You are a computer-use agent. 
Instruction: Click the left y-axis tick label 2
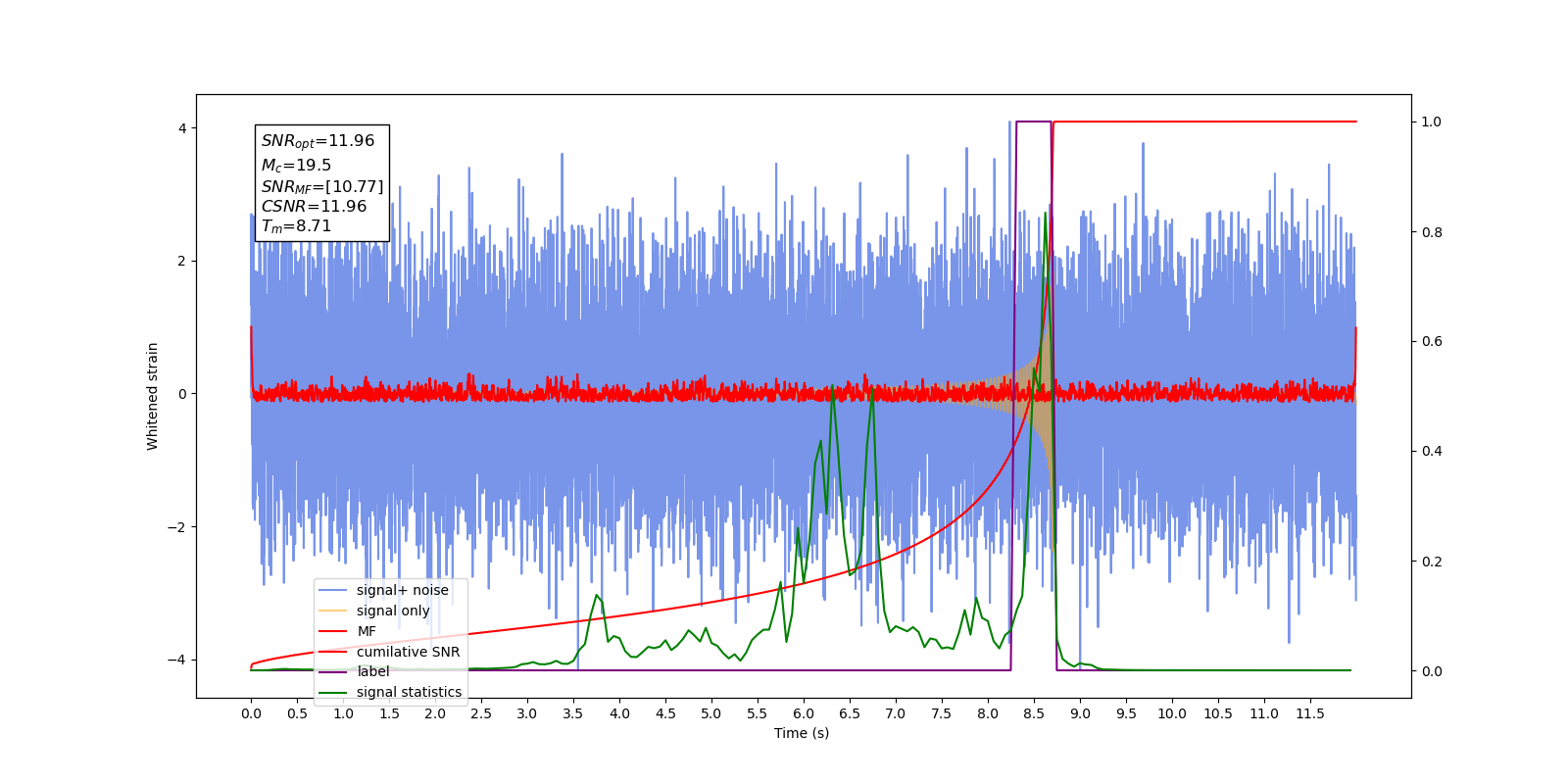click(x=182, y=261)
